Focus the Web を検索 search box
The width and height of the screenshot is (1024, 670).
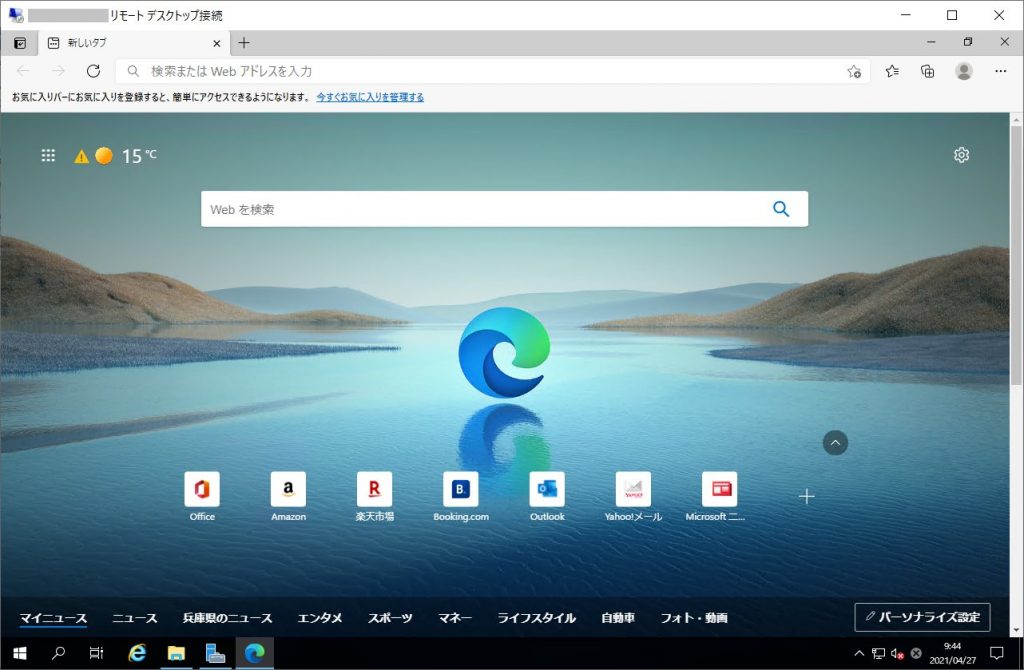tap(504, 209)
